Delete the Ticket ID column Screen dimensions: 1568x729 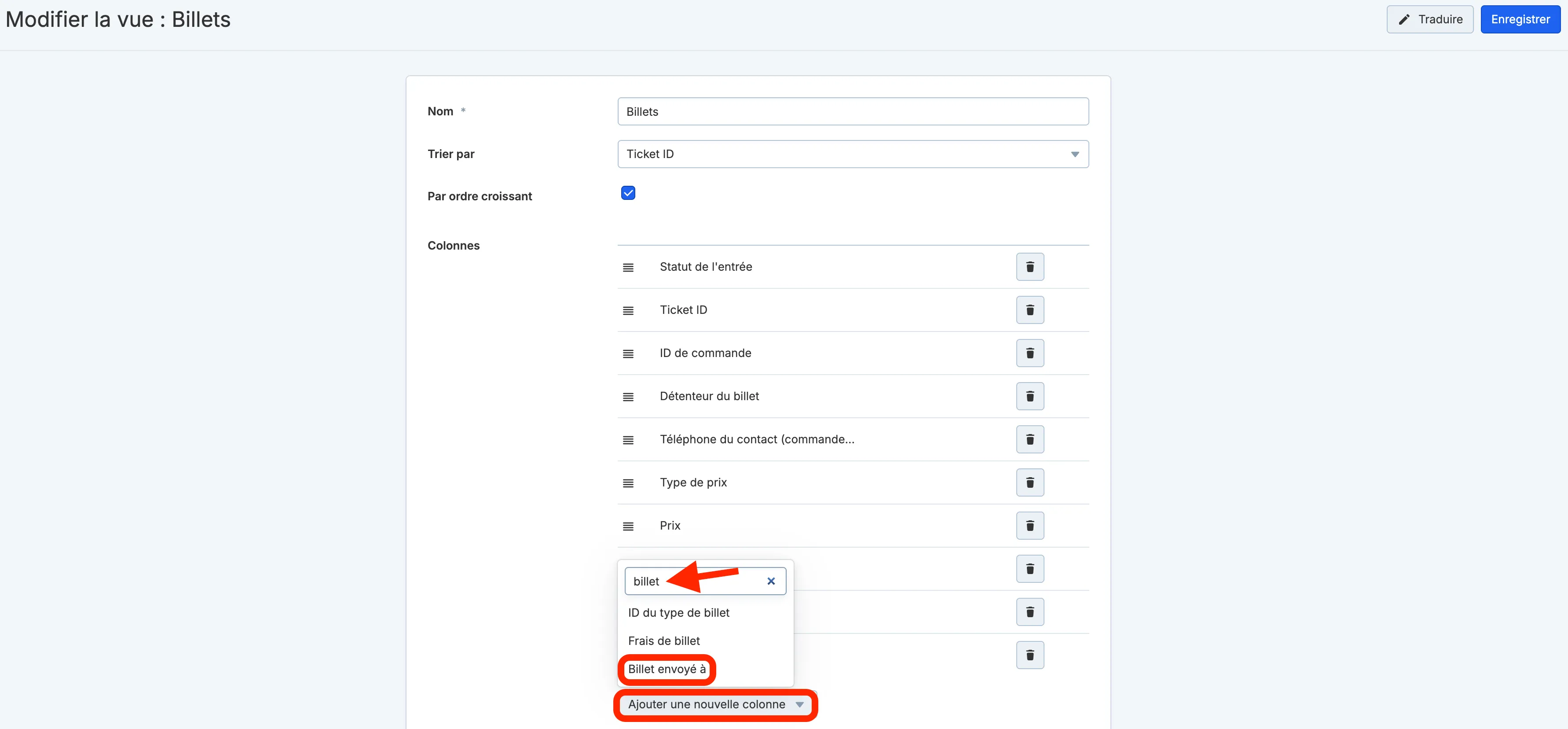(x=1030, y=310)
